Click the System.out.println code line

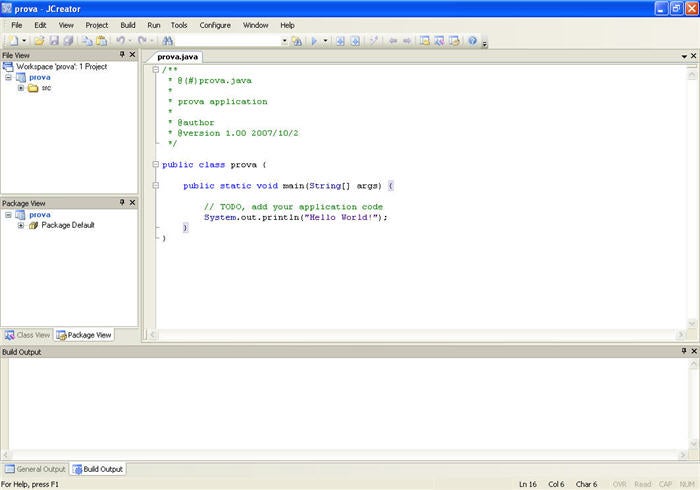point(296,217)
